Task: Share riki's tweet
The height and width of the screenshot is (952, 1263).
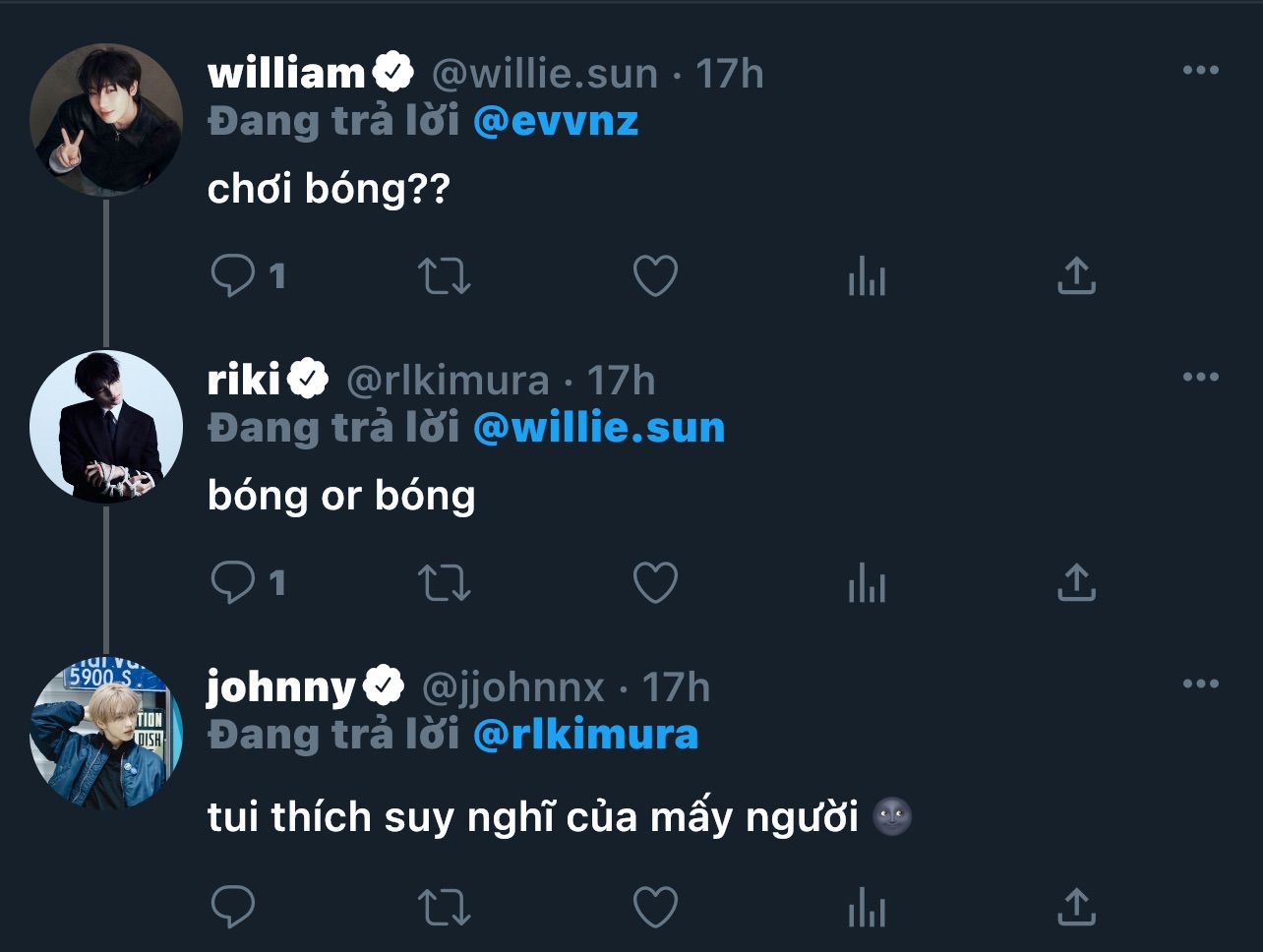Action: [1076, 583]
